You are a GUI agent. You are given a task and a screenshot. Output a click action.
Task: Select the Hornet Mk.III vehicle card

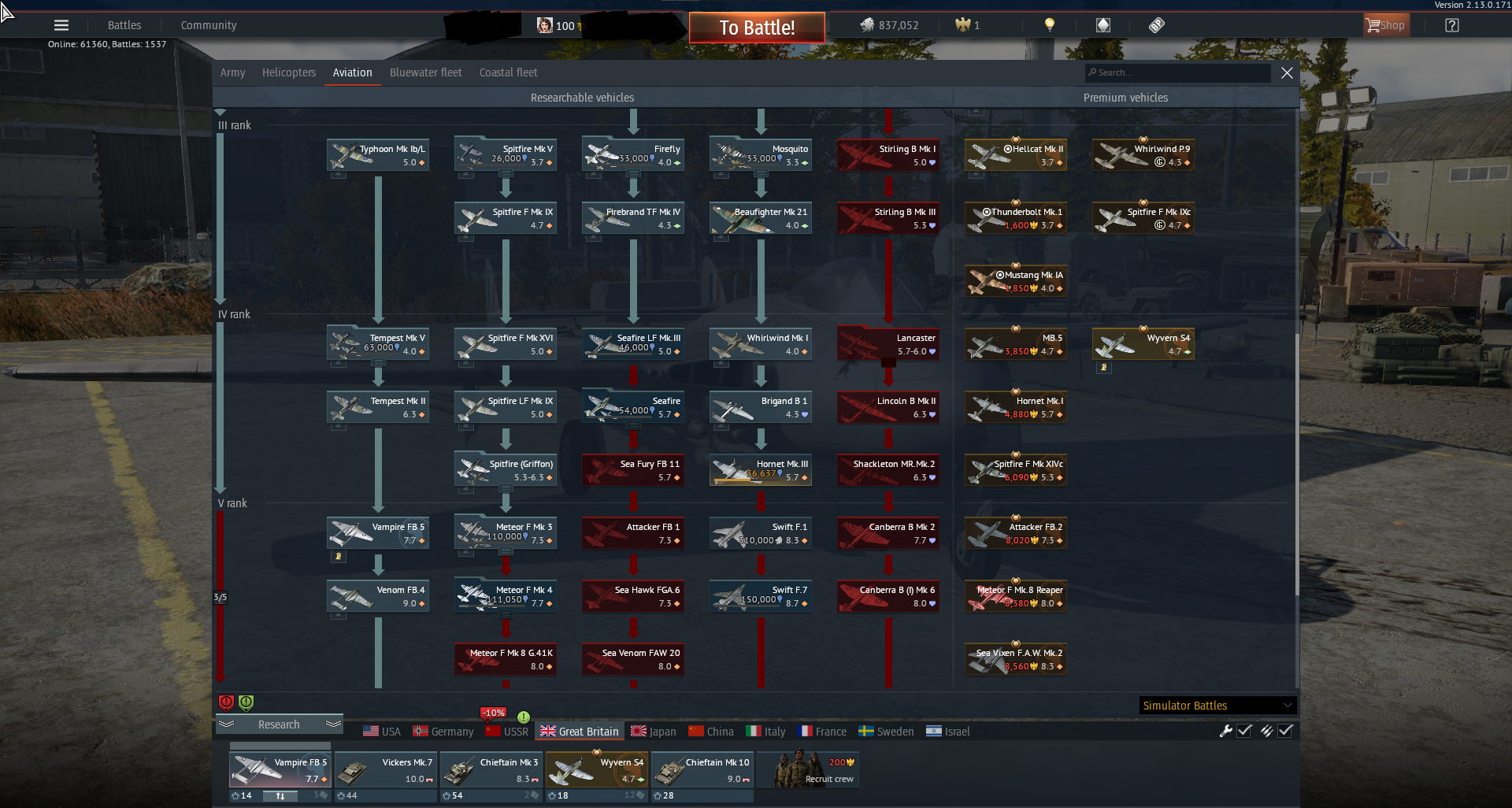point(761,470)
